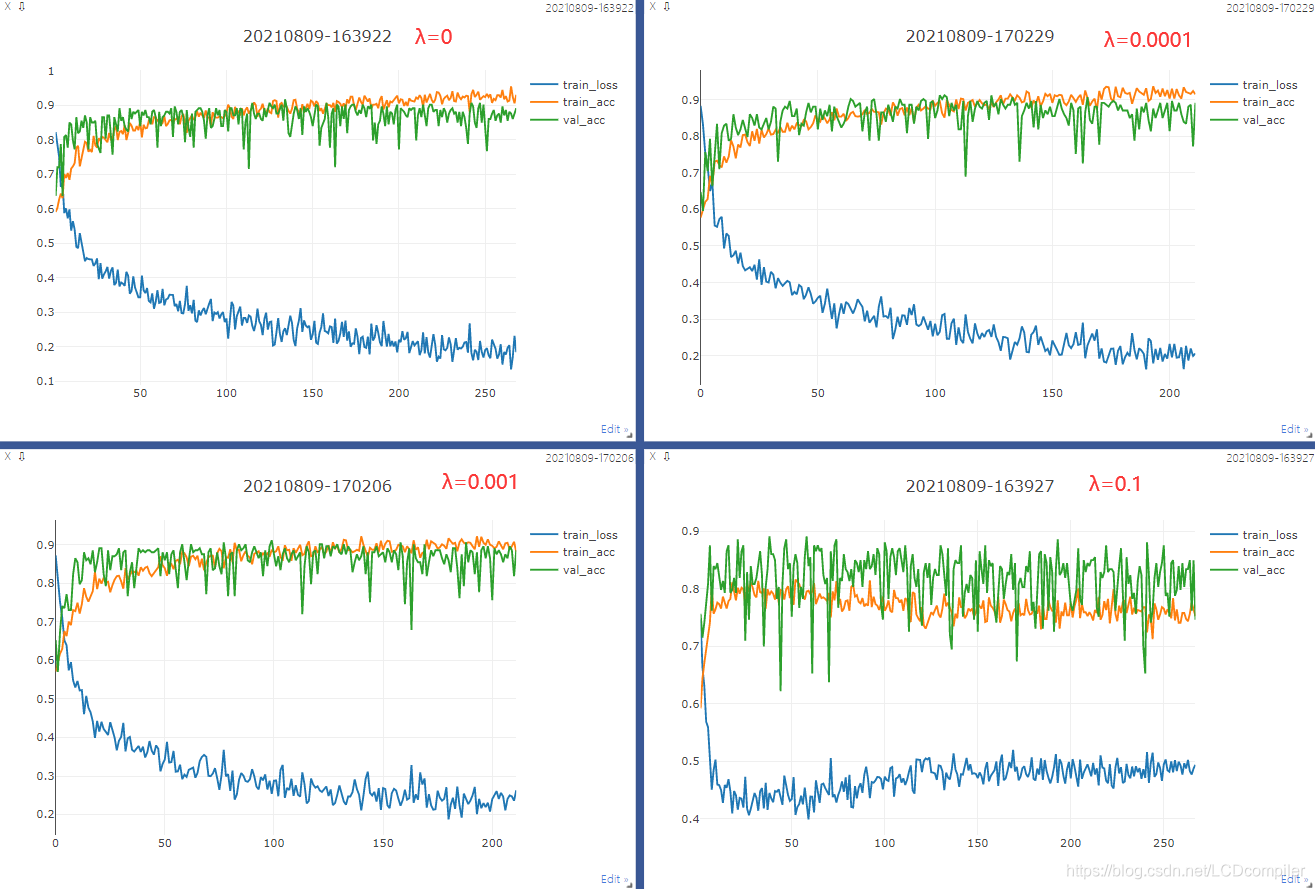This screenshot has width=1315, height=889.
Task: Click resize handle of 20210809-170206 pane
Action: click(628, 883)
